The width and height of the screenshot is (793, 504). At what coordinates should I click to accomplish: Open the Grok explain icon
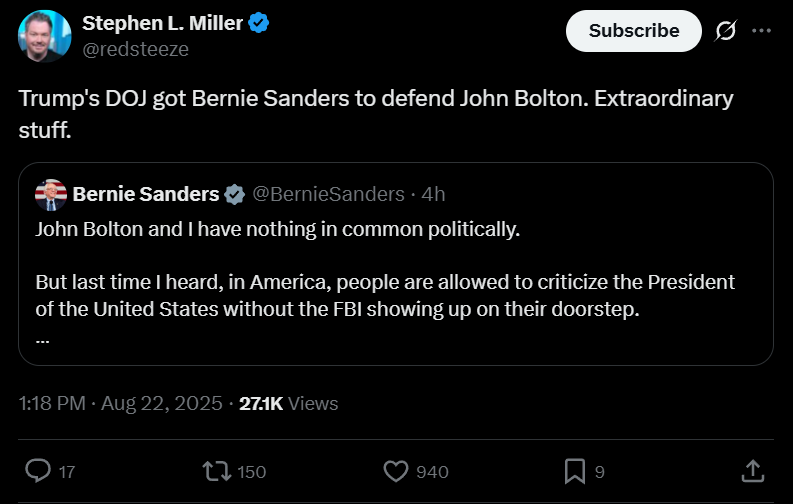[726, 31]
